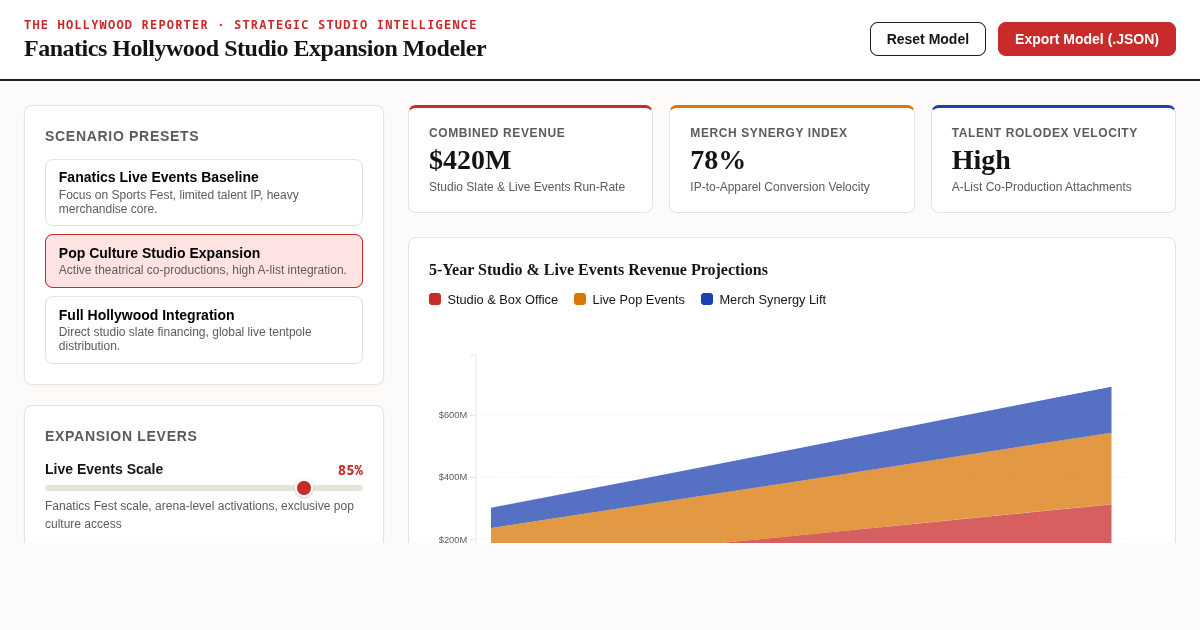
Task: Toggle Live Pop Events legend swatch
Action: [580, 299]
